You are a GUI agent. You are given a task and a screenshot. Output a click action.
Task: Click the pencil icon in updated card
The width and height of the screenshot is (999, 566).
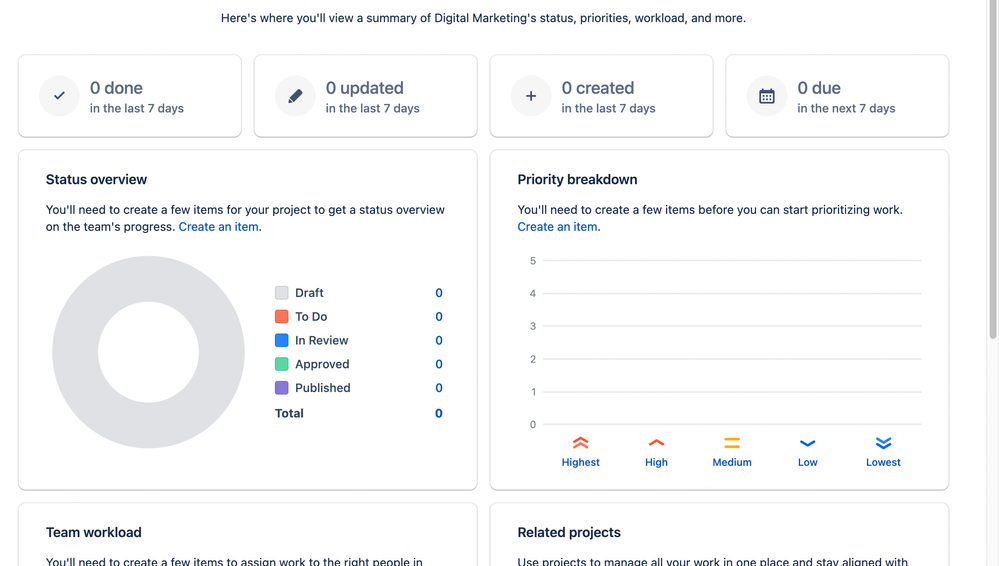[x=295, y=96]
